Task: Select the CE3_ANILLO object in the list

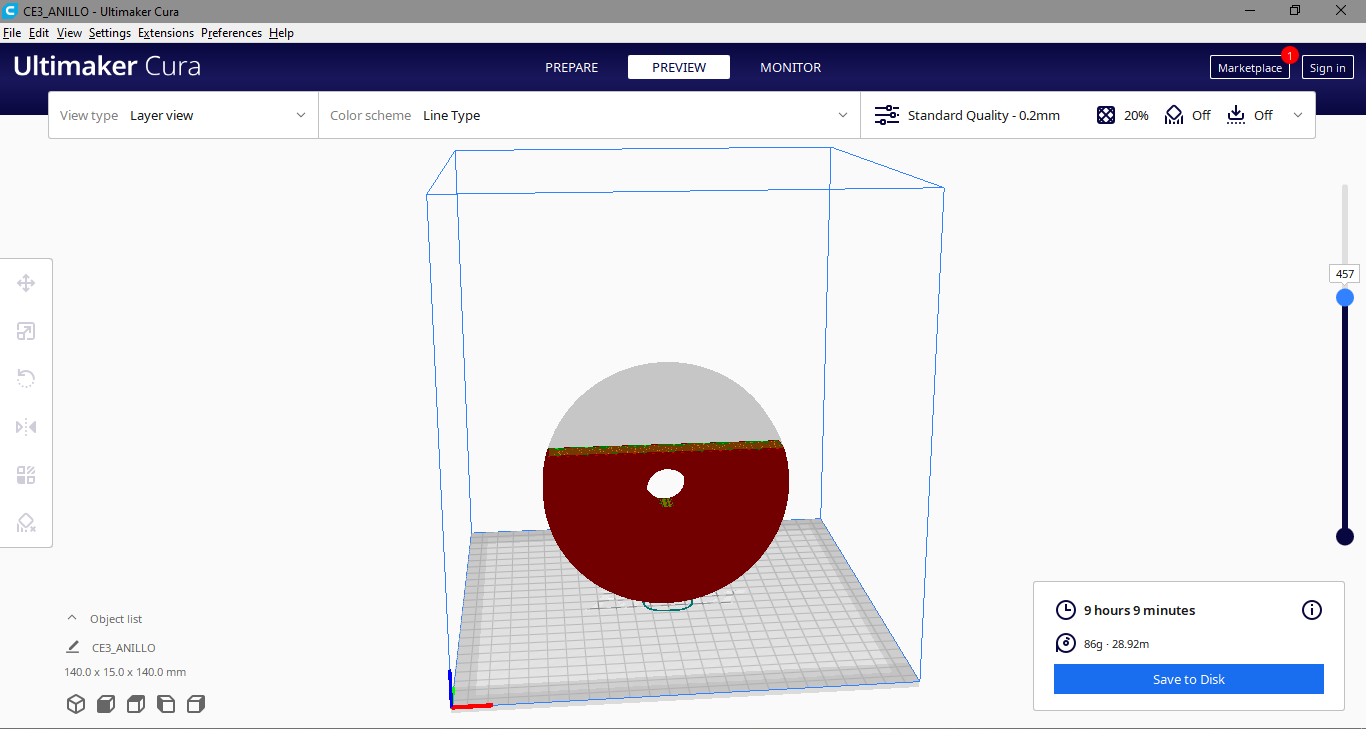Action: [124, 647]
